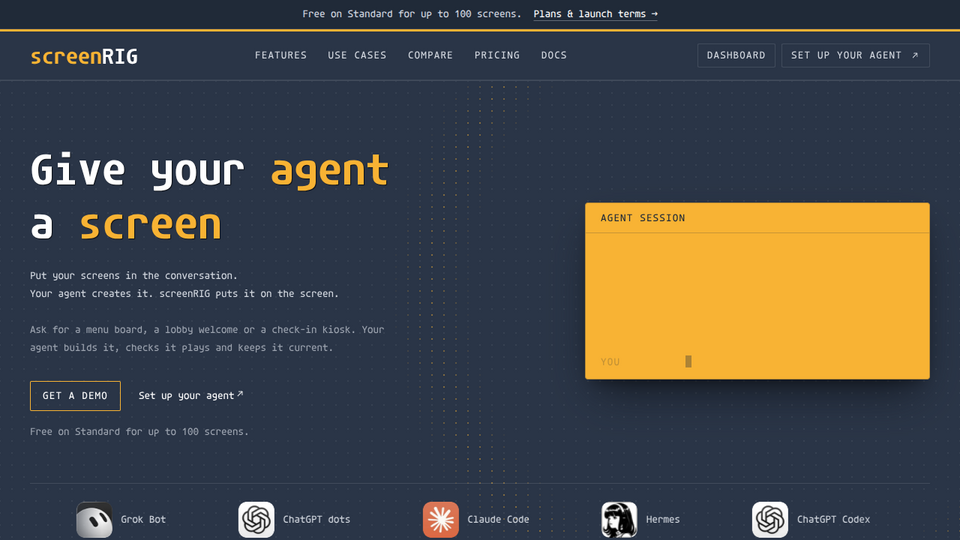Click the 'ChatGPT Codex' label
The width and height of the screenshot is (960, 540).
click(x=833, y=520)
